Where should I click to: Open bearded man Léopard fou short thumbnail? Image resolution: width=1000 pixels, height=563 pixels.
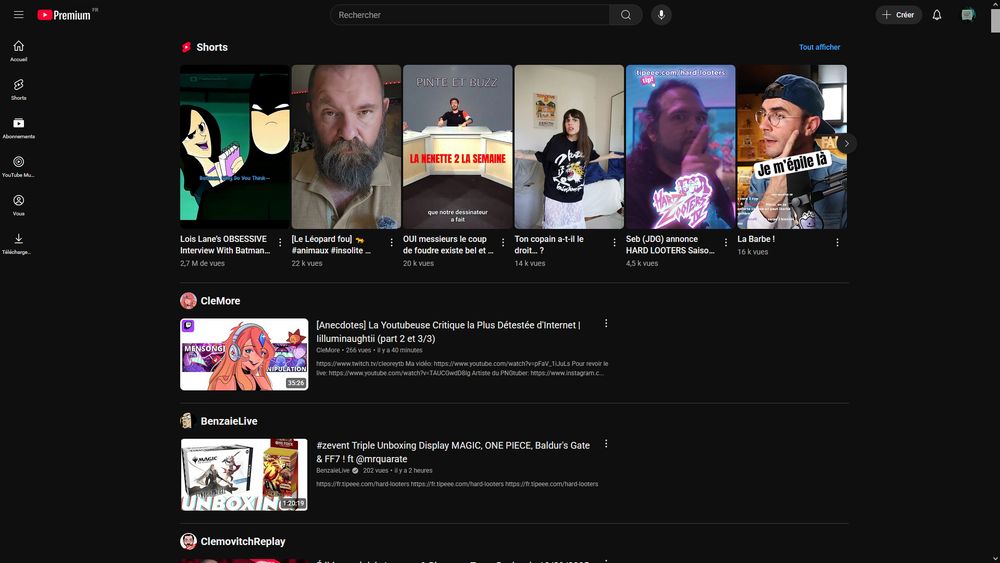tap(346, 147)
